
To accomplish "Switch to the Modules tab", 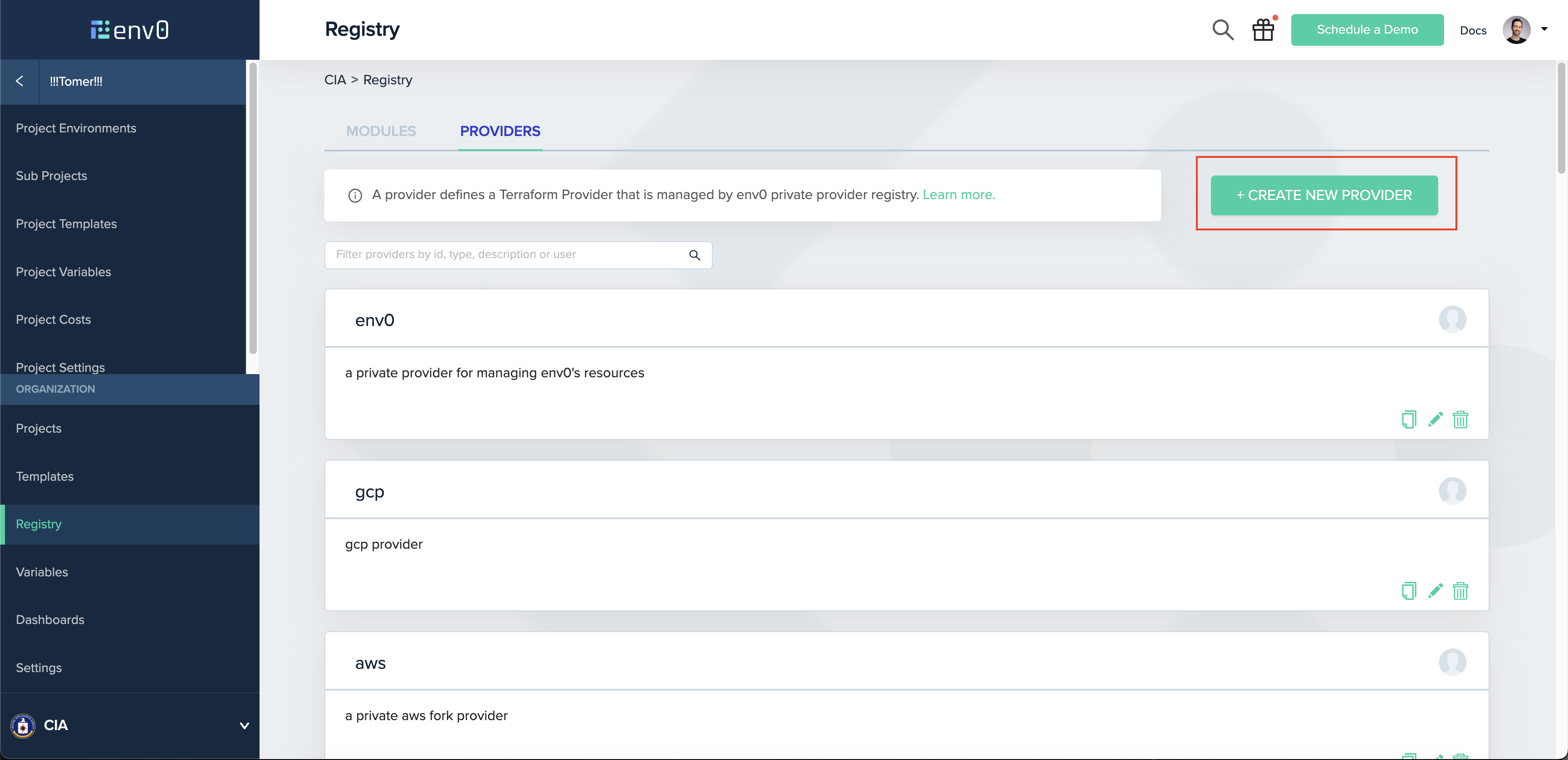I will (381, 132).
